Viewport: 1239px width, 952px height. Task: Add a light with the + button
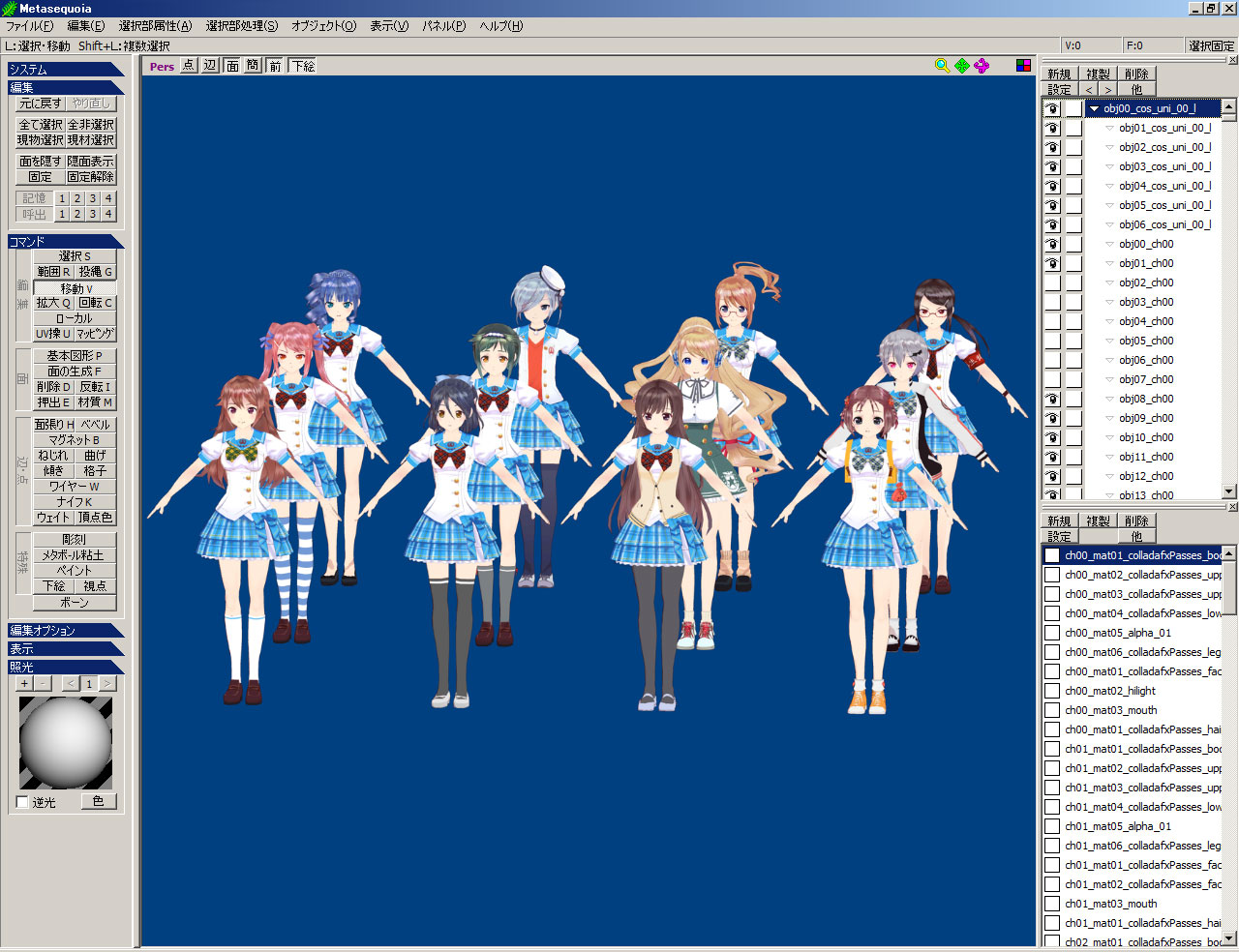[24, 684]
